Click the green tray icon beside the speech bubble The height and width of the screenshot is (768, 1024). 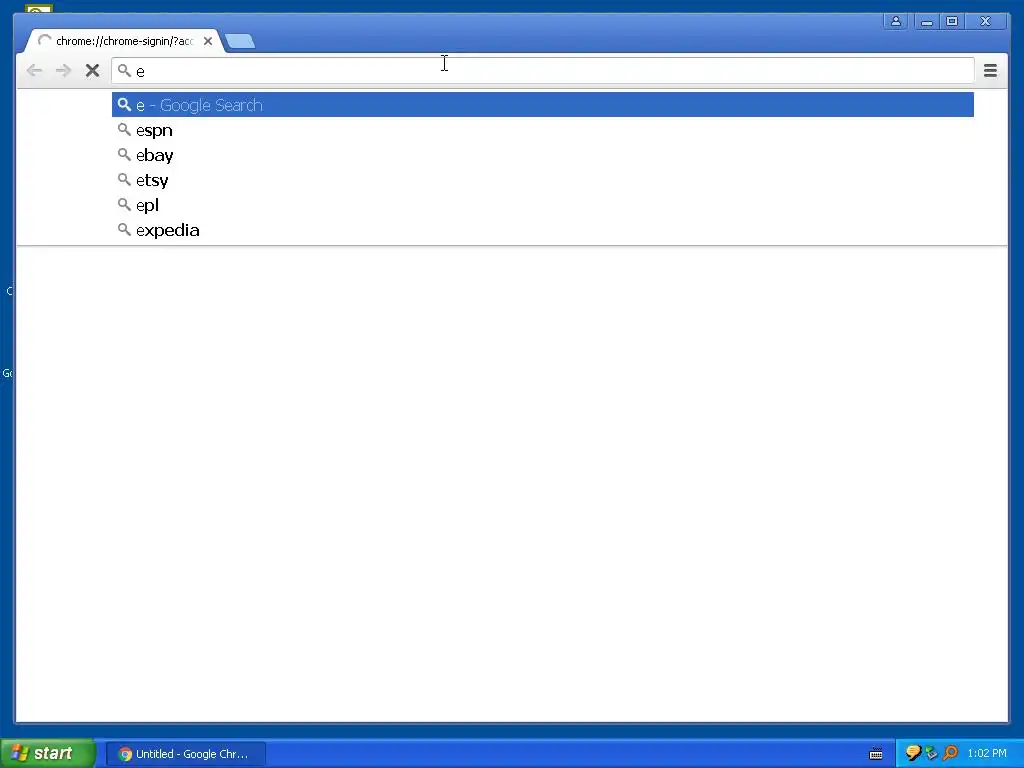pos(931,754)
